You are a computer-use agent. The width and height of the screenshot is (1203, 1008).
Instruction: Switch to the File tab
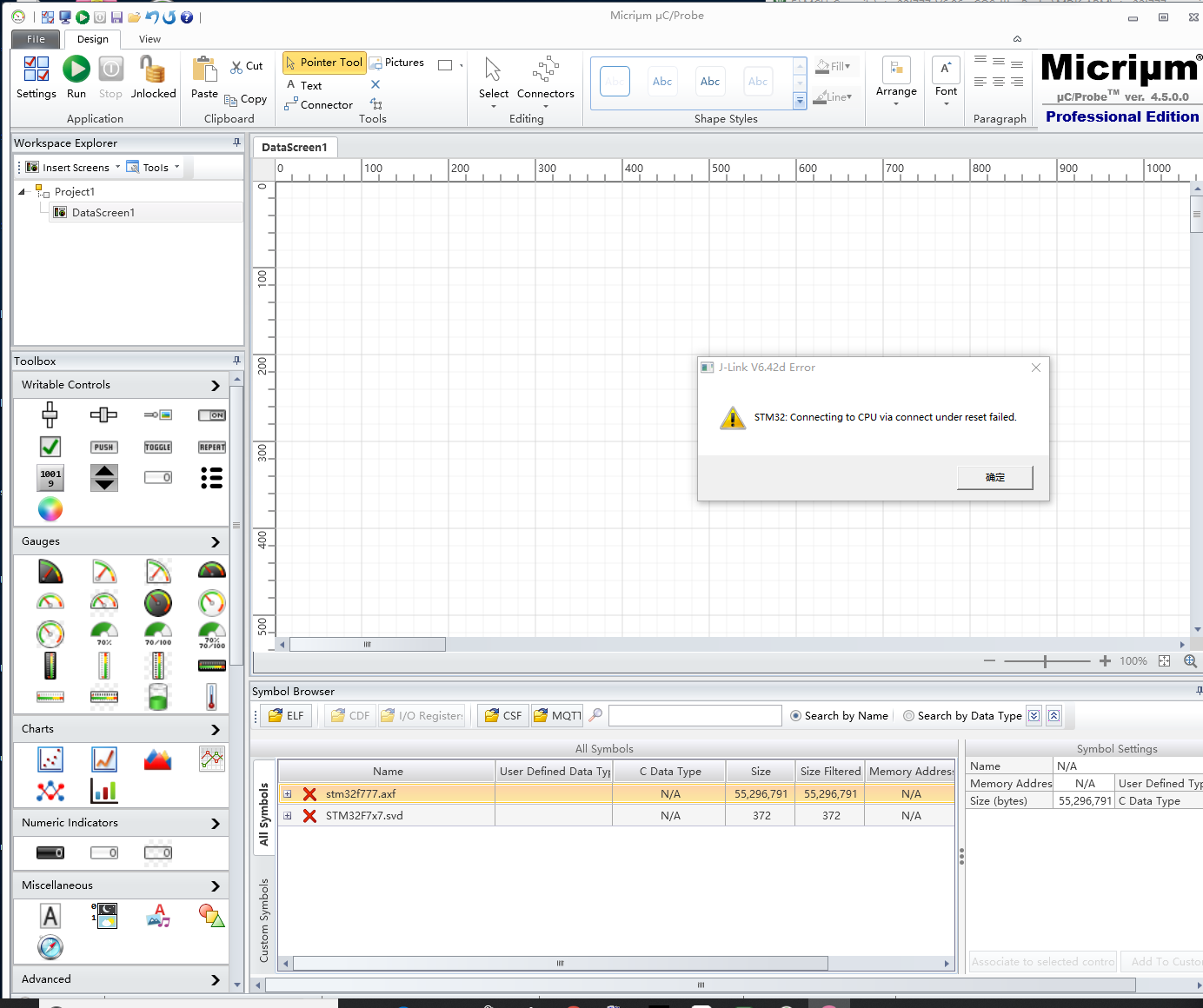tap(36, 39)
